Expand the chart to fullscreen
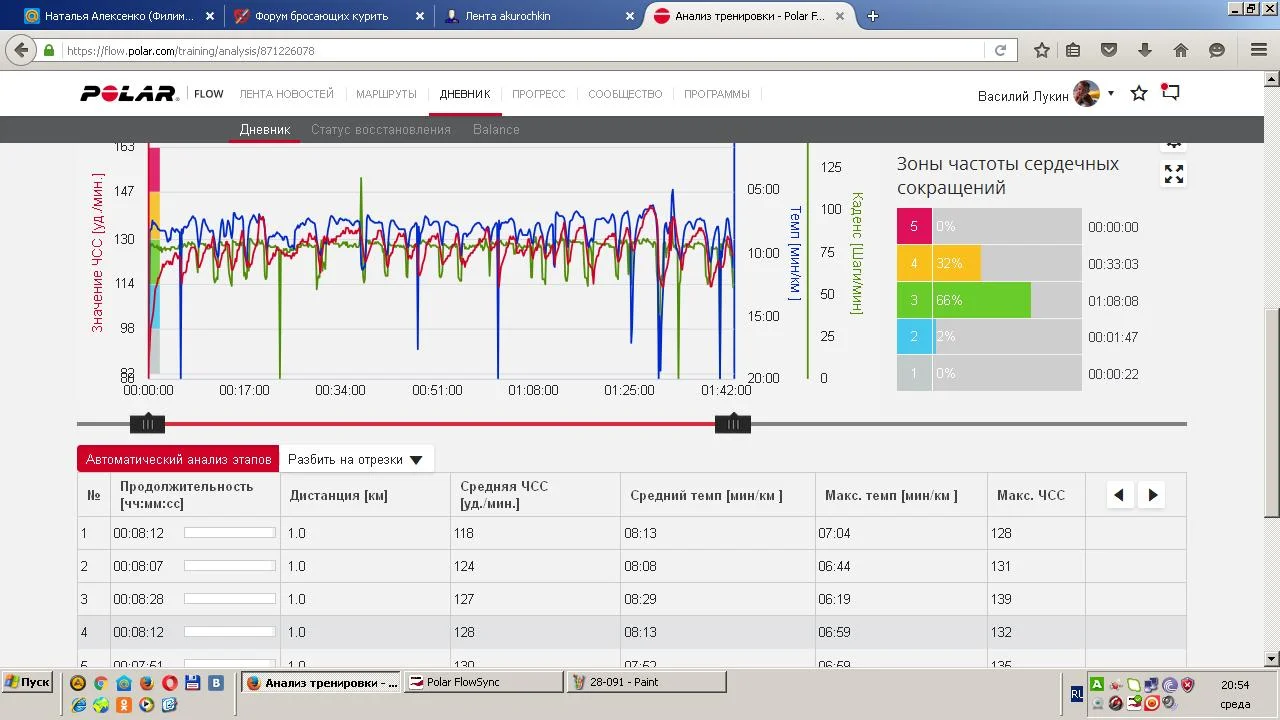 [x=1174, y=175]
